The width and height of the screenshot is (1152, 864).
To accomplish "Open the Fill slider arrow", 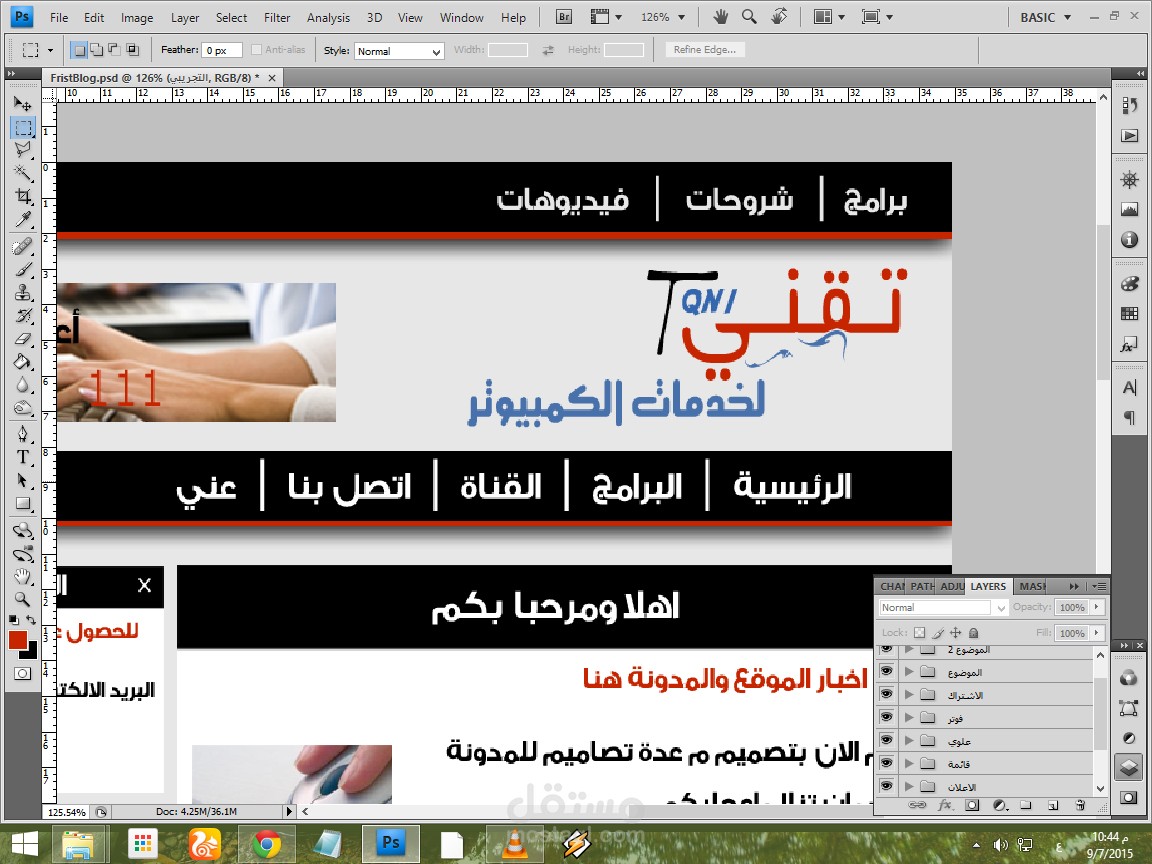I will pos(1097,633).
